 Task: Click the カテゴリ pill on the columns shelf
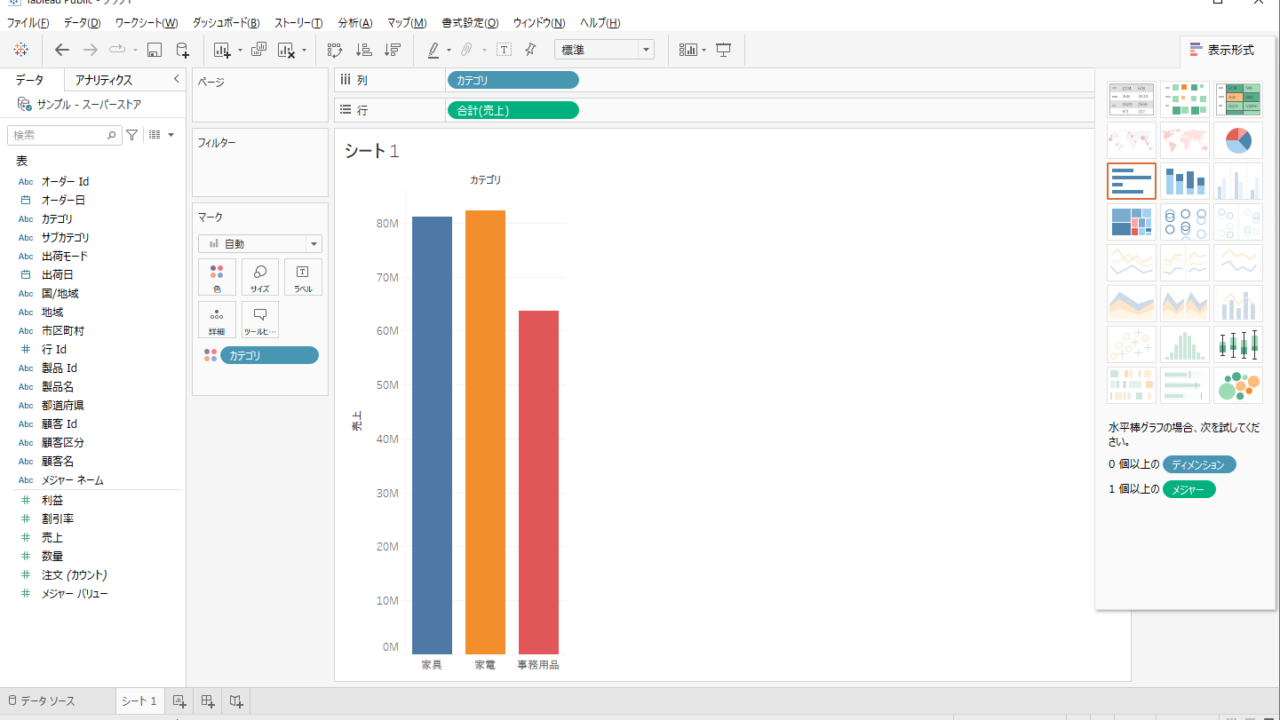tap(512, 81)
